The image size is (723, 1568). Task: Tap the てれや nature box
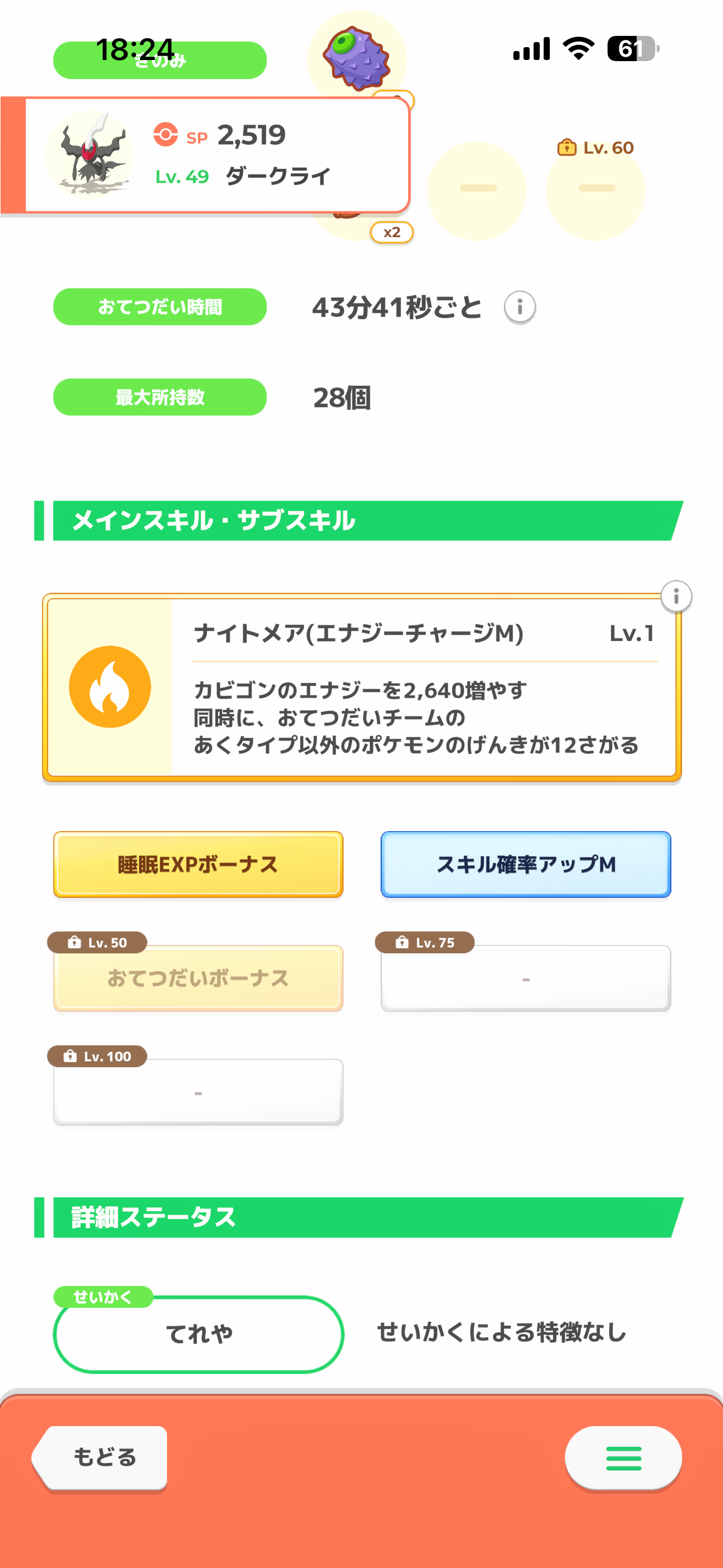pos(198,1334)
